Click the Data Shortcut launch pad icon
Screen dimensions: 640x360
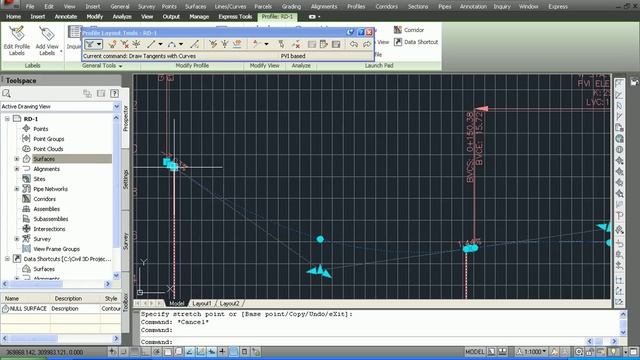pos(416,42)
